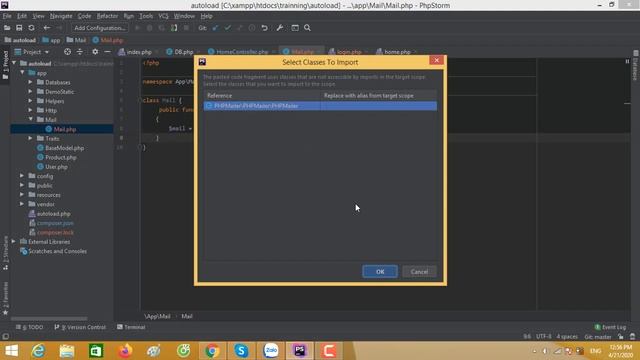Click the Search Everywhere magnifier icon

click(x=307, y=28)
